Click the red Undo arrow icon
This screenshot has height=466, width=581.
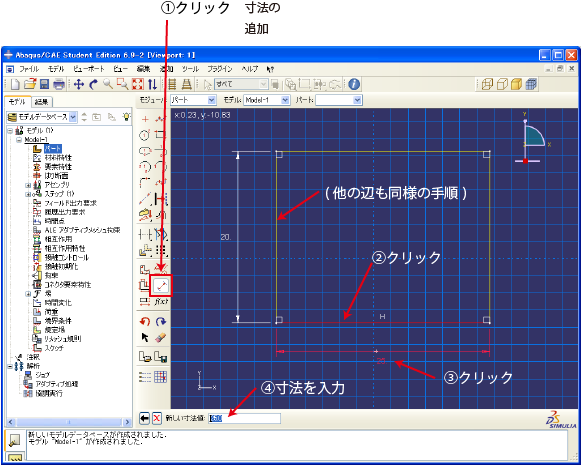tap(145, 321)
